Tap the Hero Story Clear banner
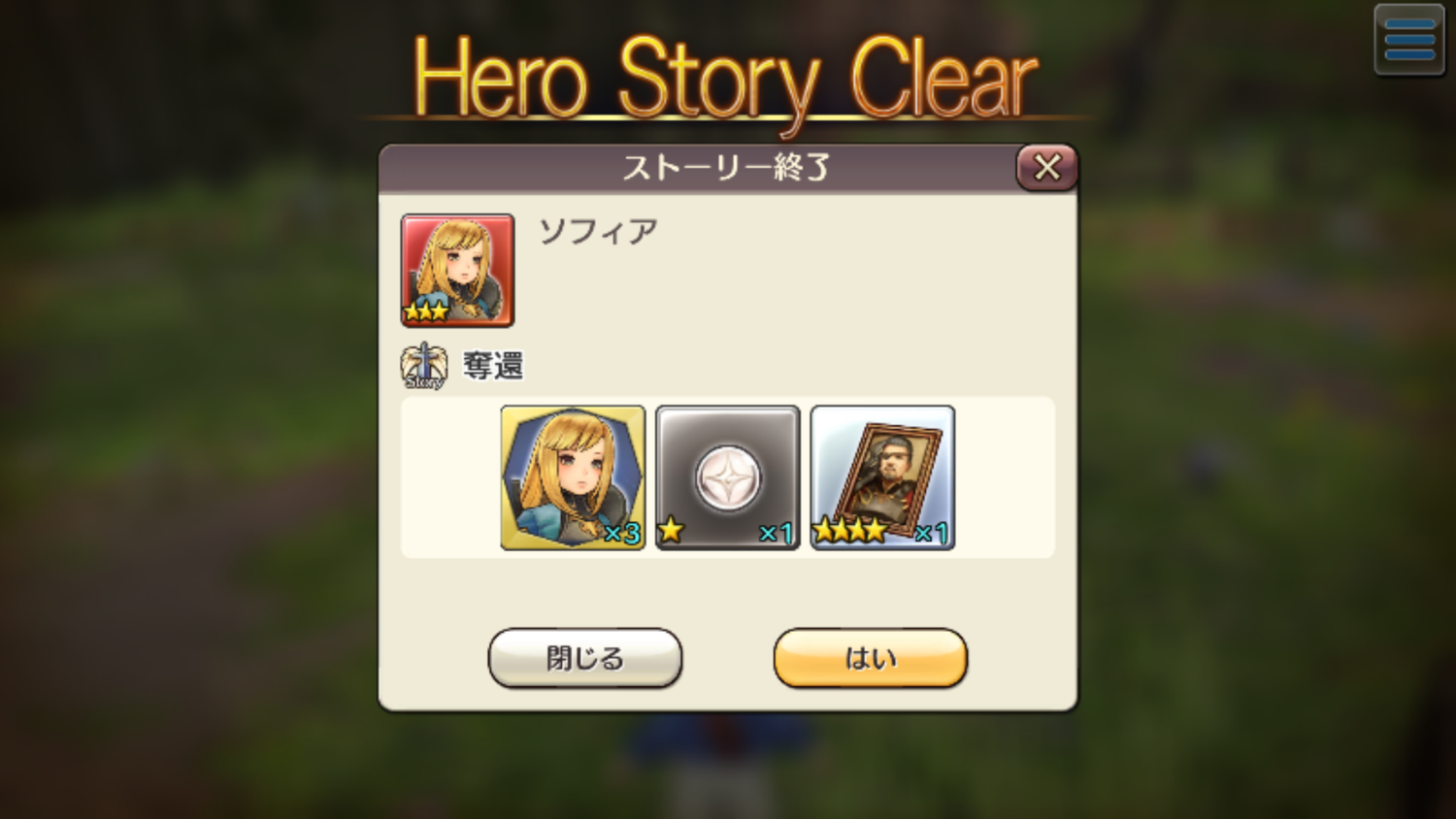This screenshot has height=819, width=1456. click(726, 80)
